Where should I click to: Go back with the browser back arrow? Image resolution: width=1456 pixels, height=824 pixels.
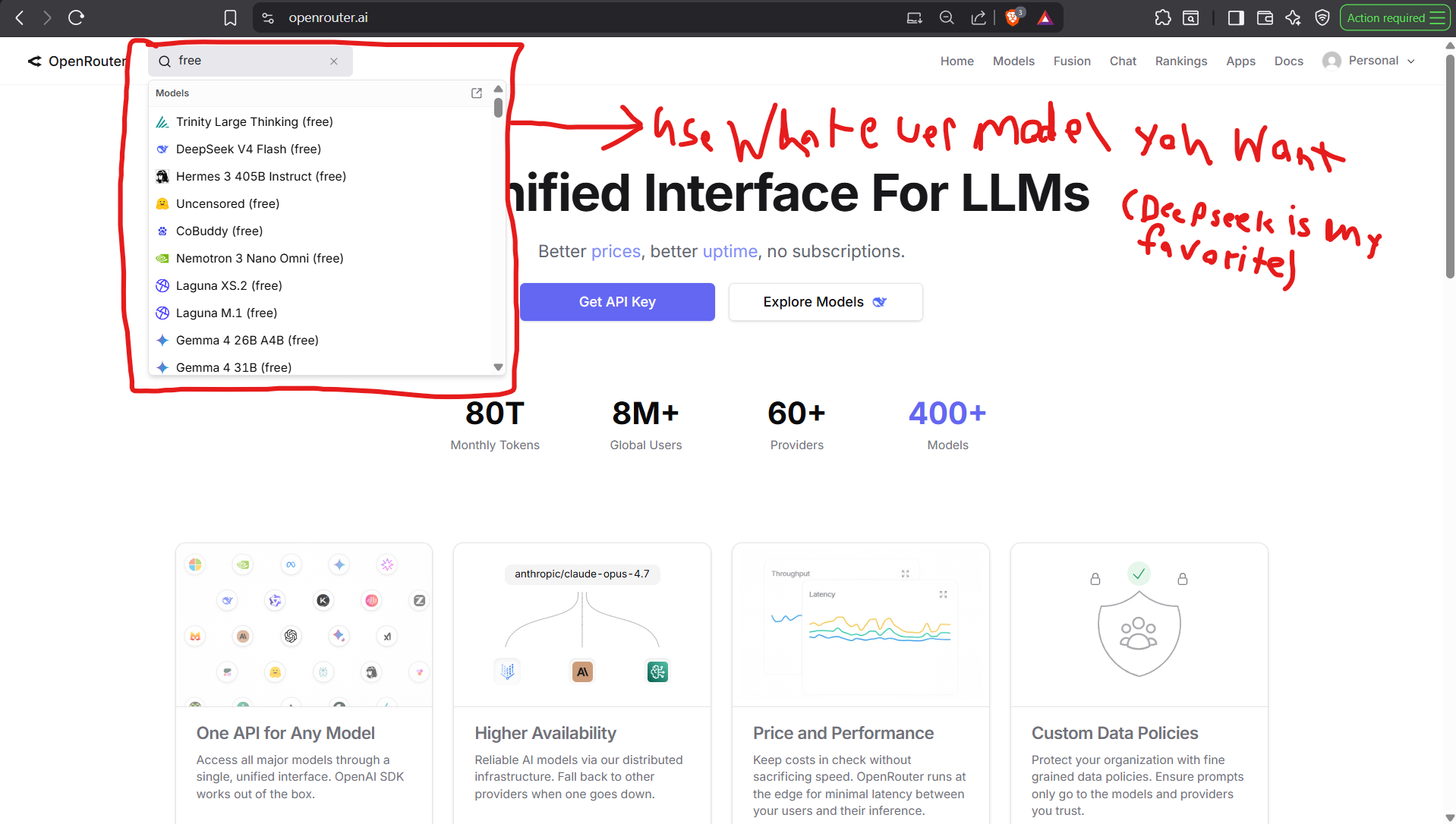click(20, 17)
